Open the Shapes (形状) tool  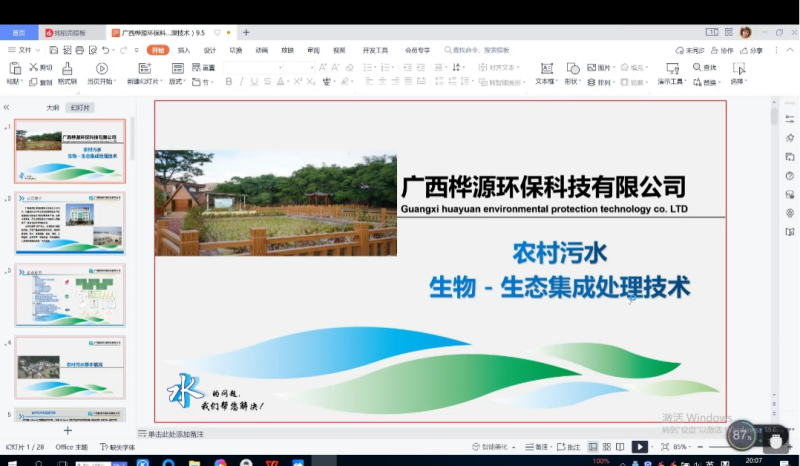point(572,69)
